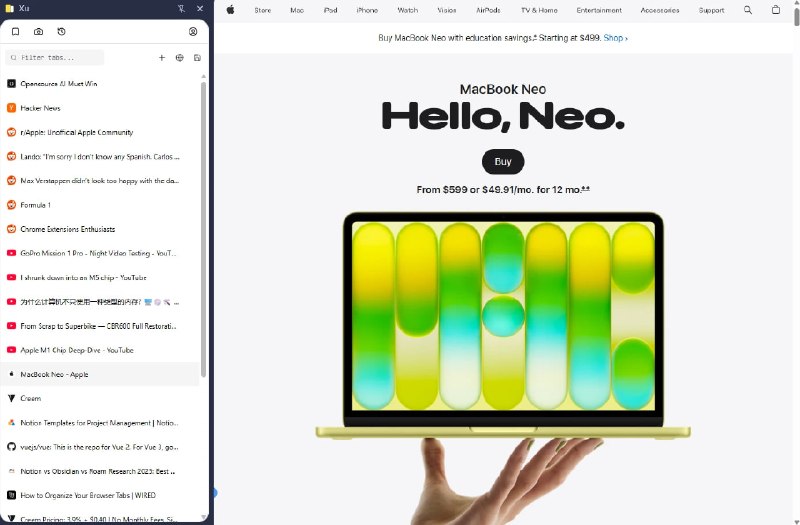Open Chrome Extensions Enthusiasts tab
This screenshot has width=800, height=525.
100,229
